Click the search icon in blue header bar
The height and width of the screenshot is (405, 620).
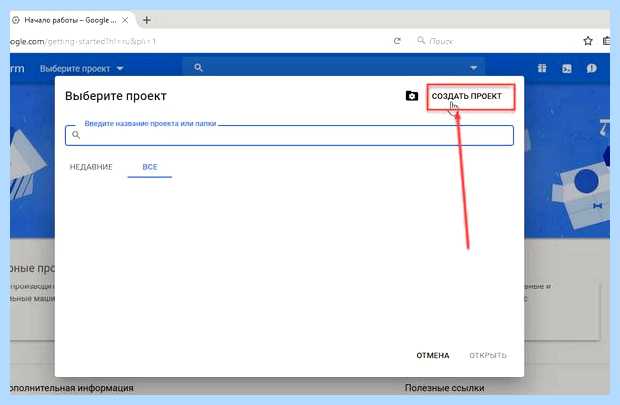click(198, 68)
